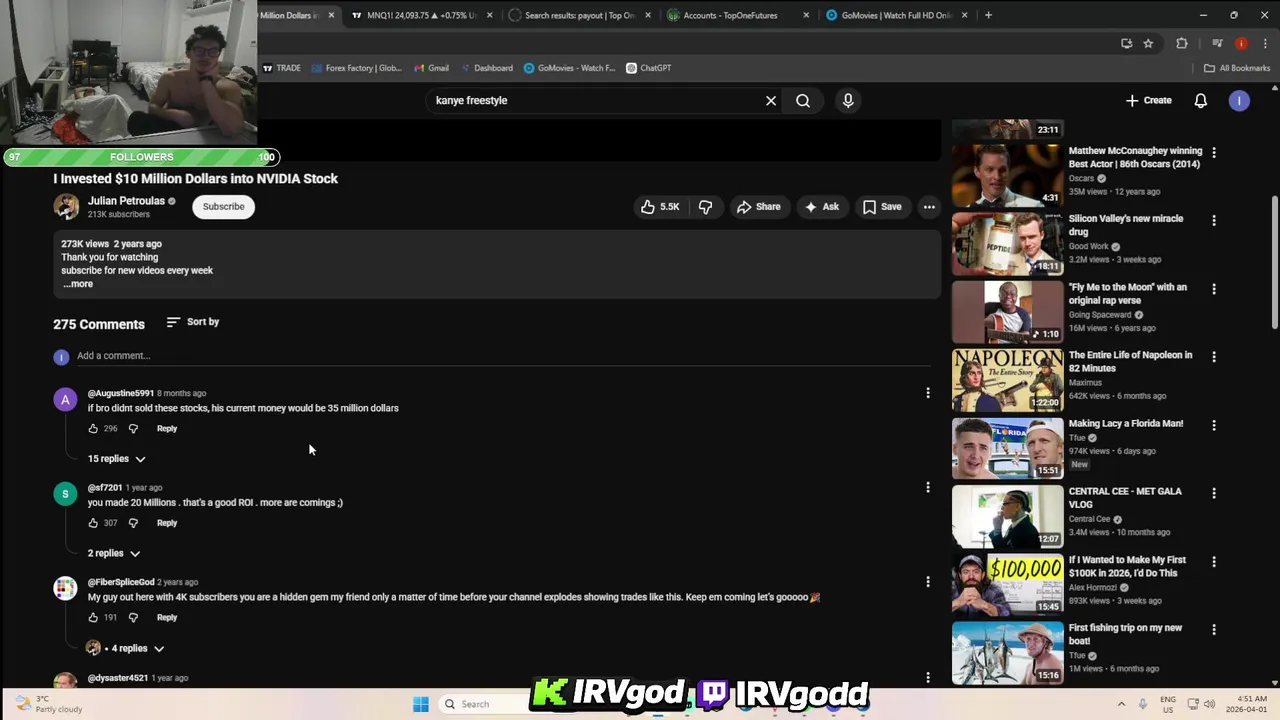Open options for Making Lacy video

[x=1214, y=425]
